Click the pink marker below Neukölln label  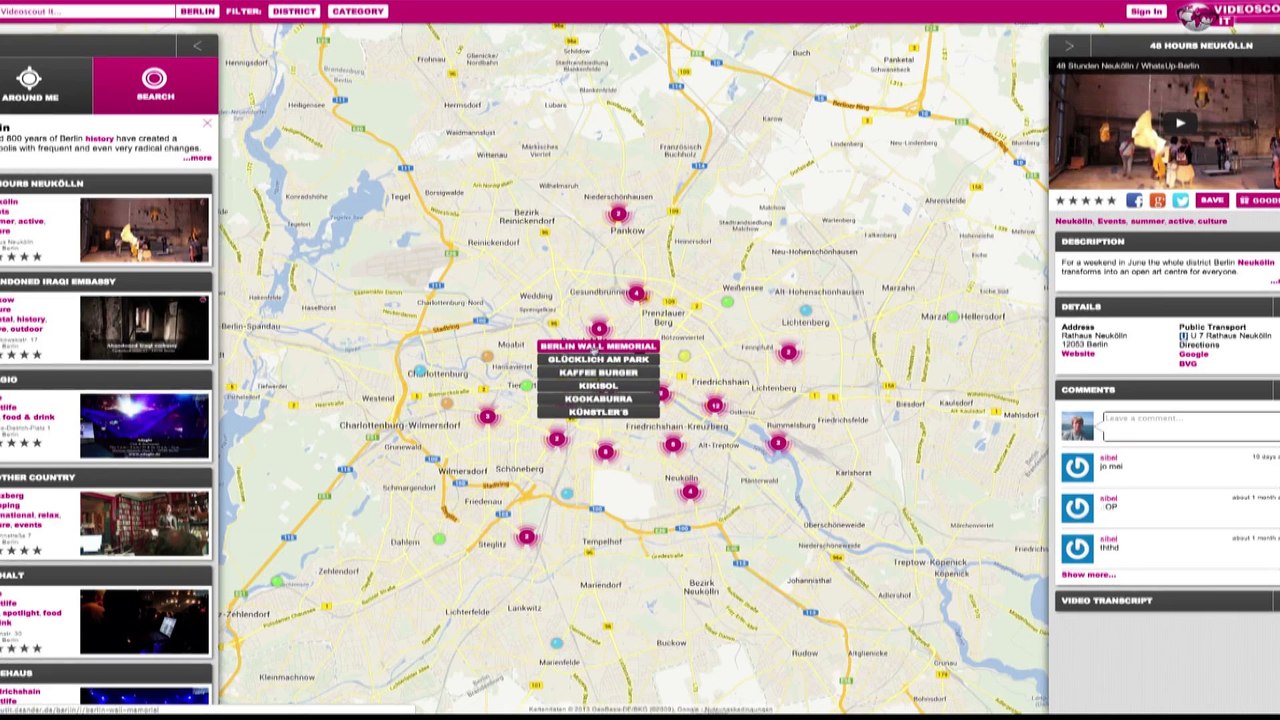coord(689,492)
